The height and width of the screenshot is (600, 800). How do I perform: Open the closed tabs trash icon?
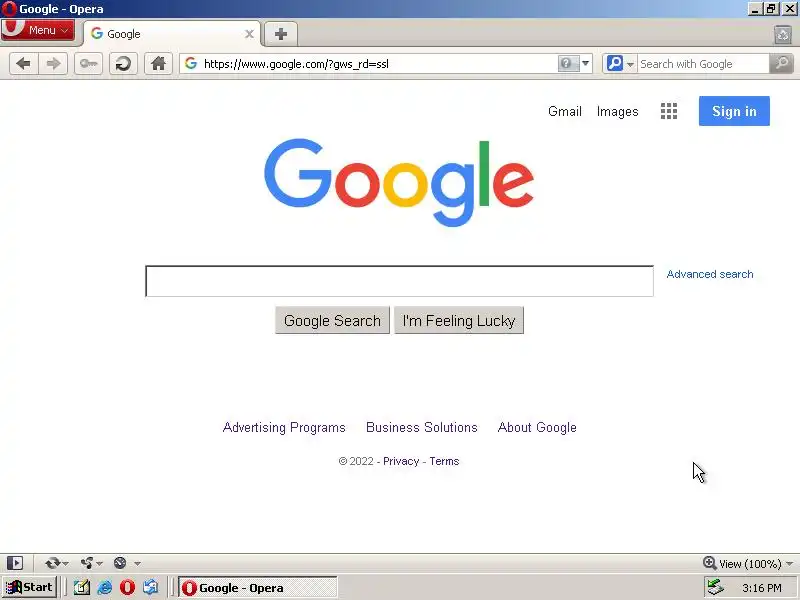(x=783, y=35)
